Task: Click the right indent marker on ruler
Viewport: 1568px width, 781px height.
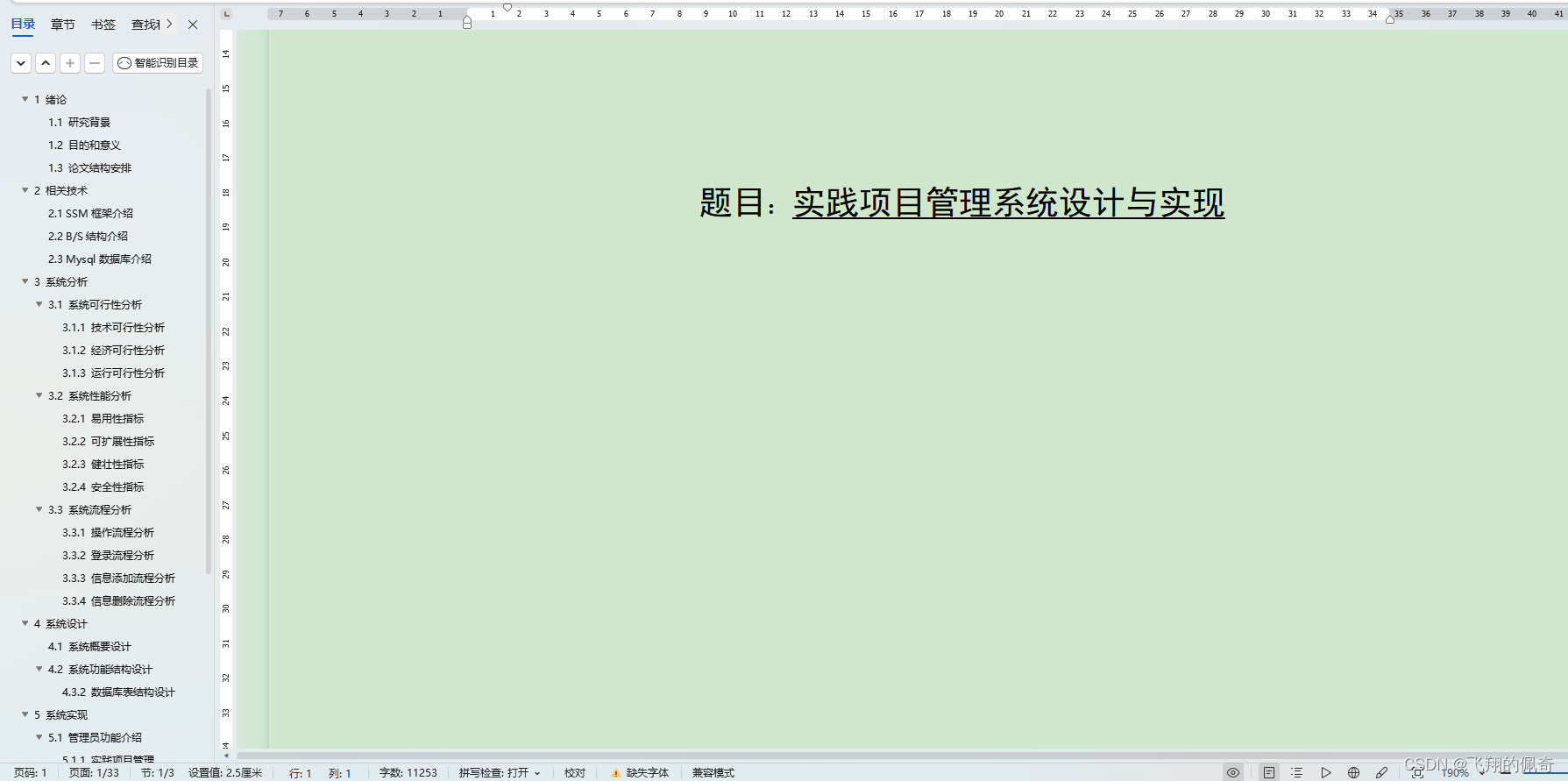Action: pos(1390,18)
